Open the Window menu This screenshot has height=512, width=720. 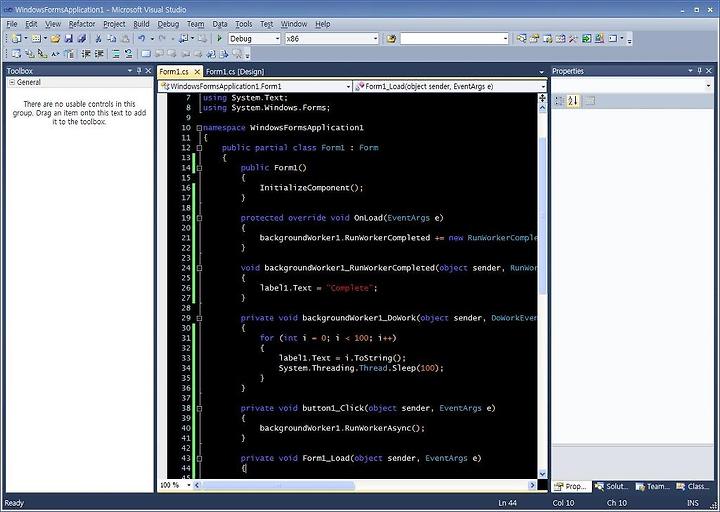tap(293, 24)
